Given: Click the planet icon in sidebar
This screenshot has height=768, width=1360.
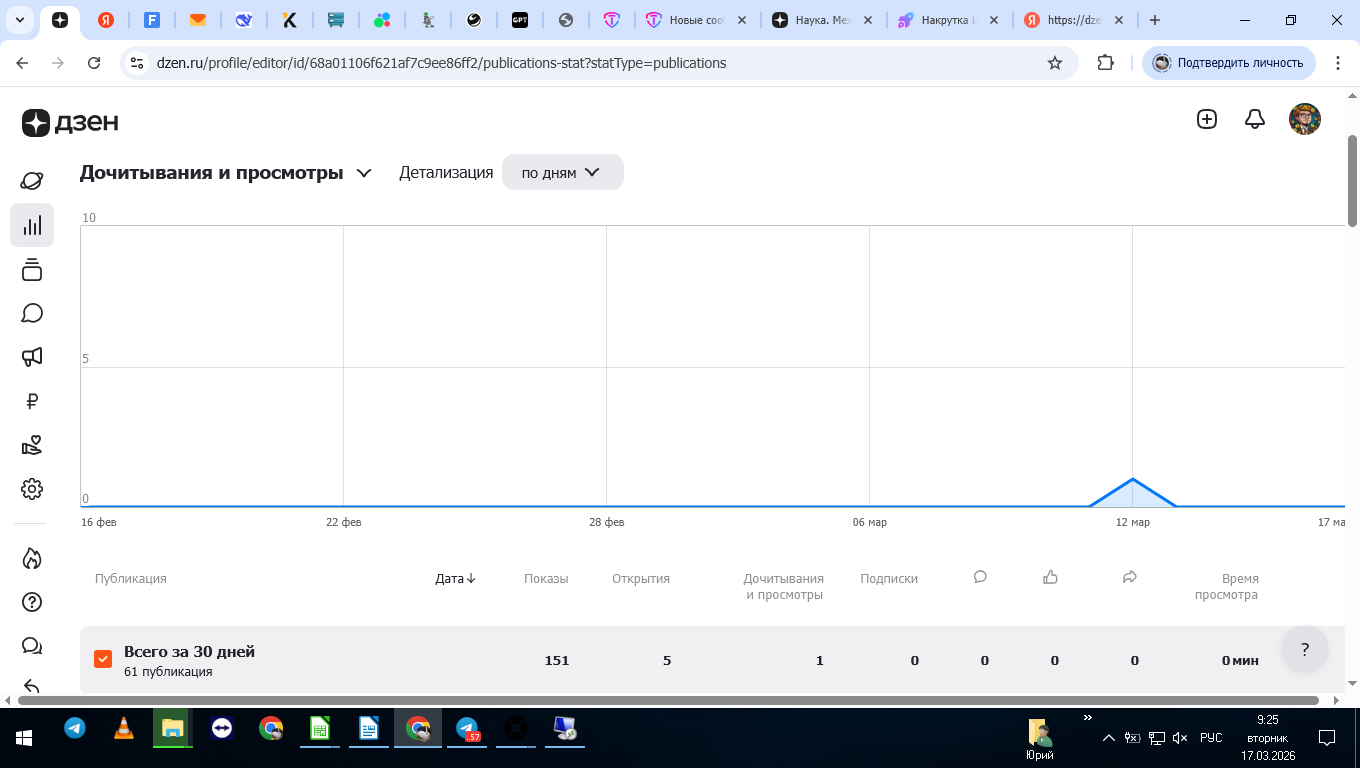Looking at the screenshot, I should click(x=32, y=181).
